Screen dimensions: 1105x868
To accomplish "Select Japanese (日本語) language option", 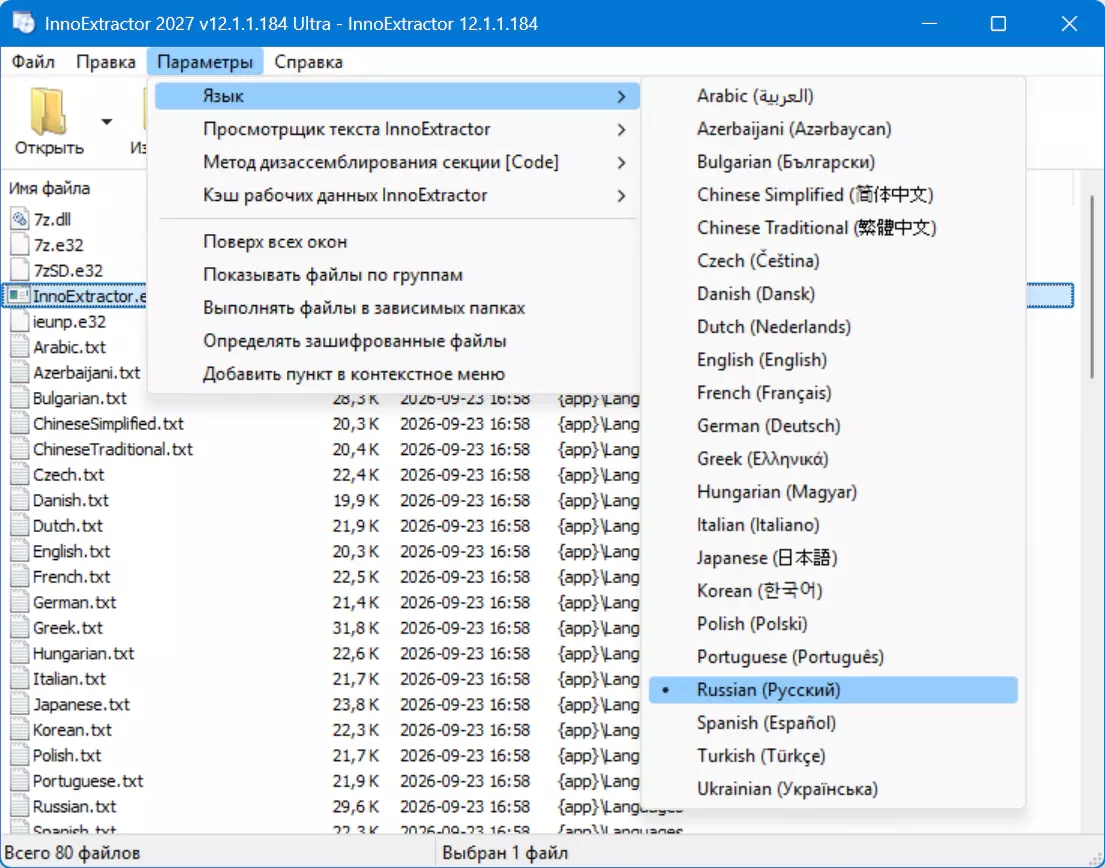I will [x=833, y=558].
